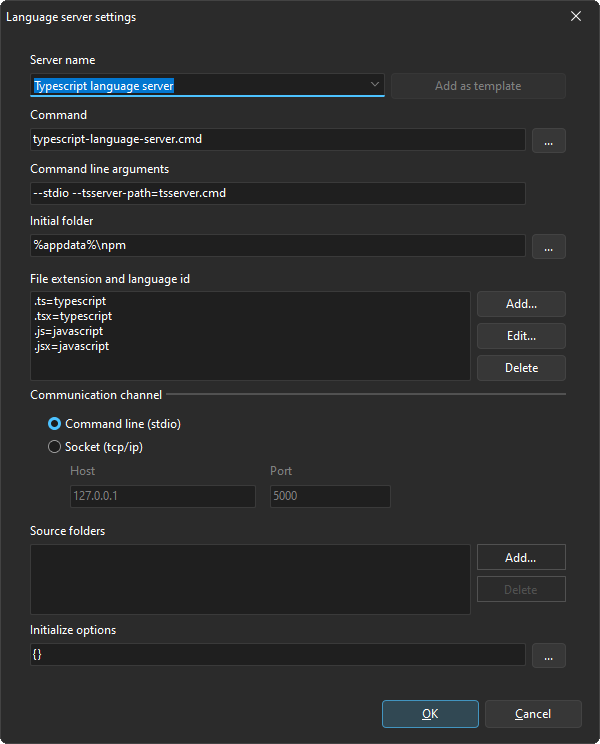Image resolution: width=600 pixels, height=744 pixels.
Task: Cancel the language server settings
Action: point(533,714)
